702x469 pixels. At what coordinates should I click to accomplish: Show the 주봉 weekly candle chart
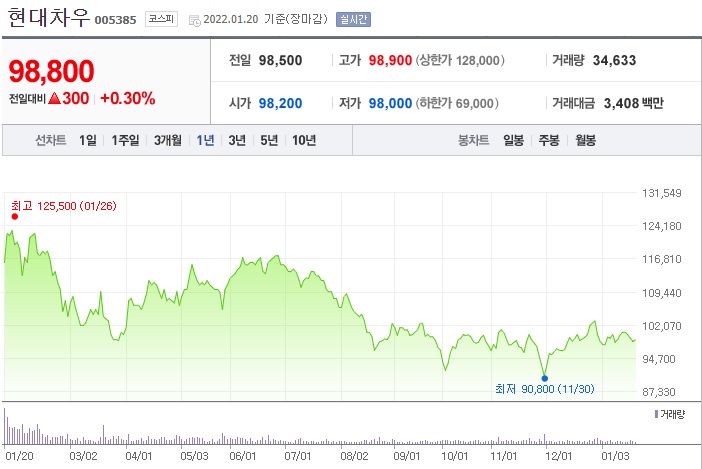pyautogui.click(x=549, y=141)
